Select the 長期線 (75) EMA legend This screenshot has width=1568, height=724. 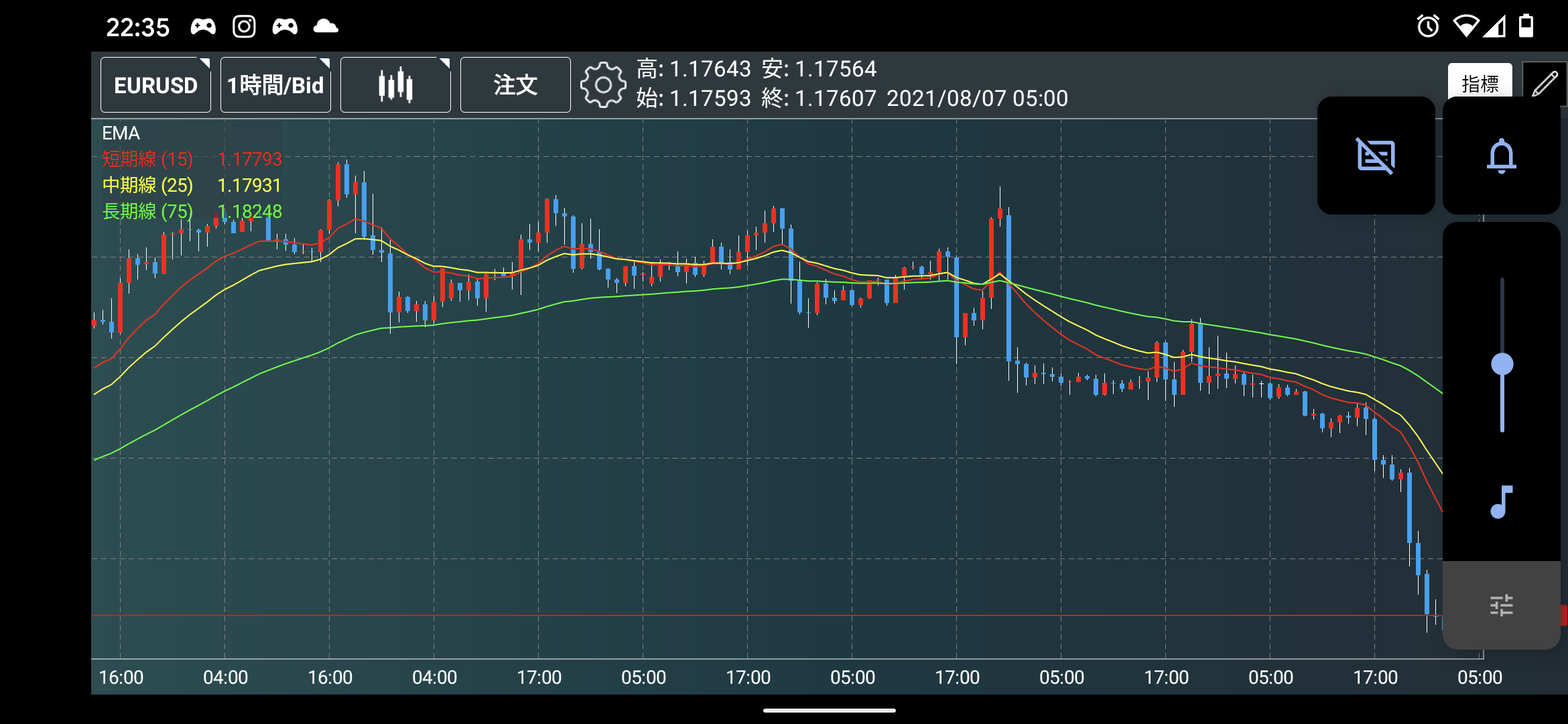[147, 211]
